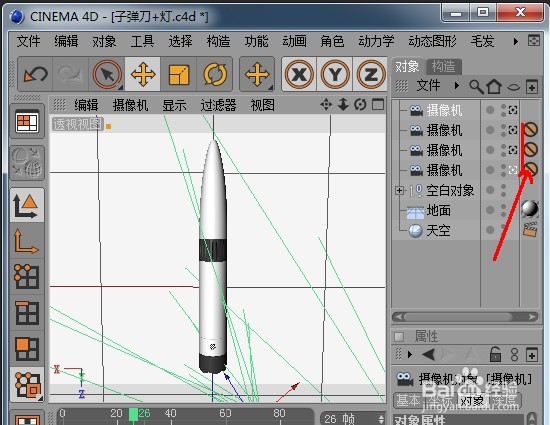Screen dimensions: 550x425
Task: Toggle visibility dot of 空白对象
Action: (490, 190)
